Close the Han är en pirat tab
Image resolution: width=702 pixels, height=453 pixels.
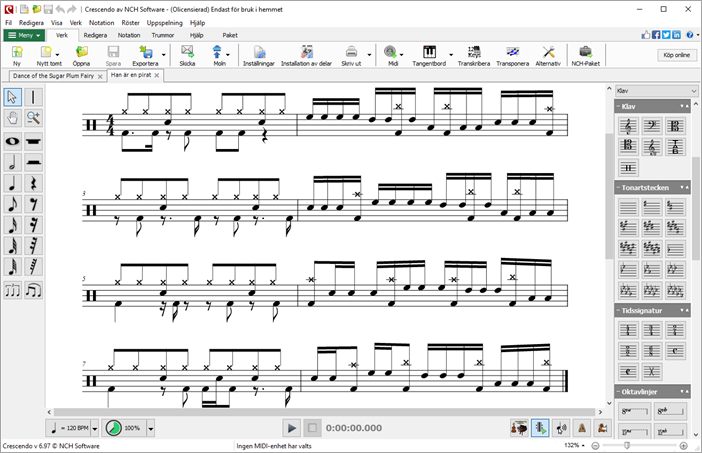tap(157, 75)
